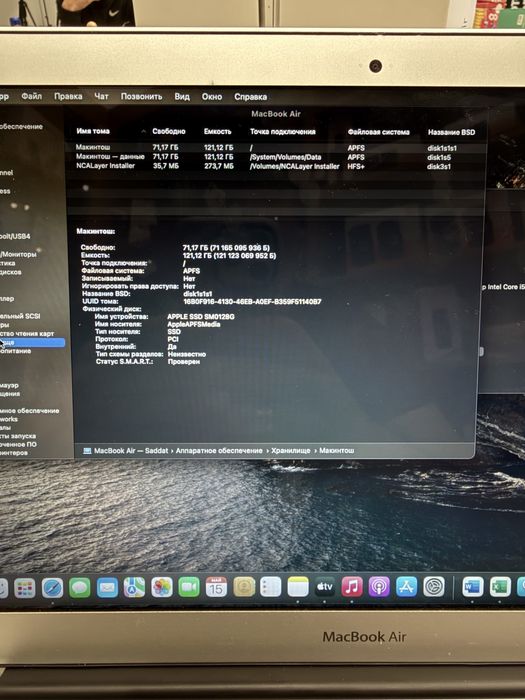
Task: Sort by Точка подключения column header
Action: [283, 132]
